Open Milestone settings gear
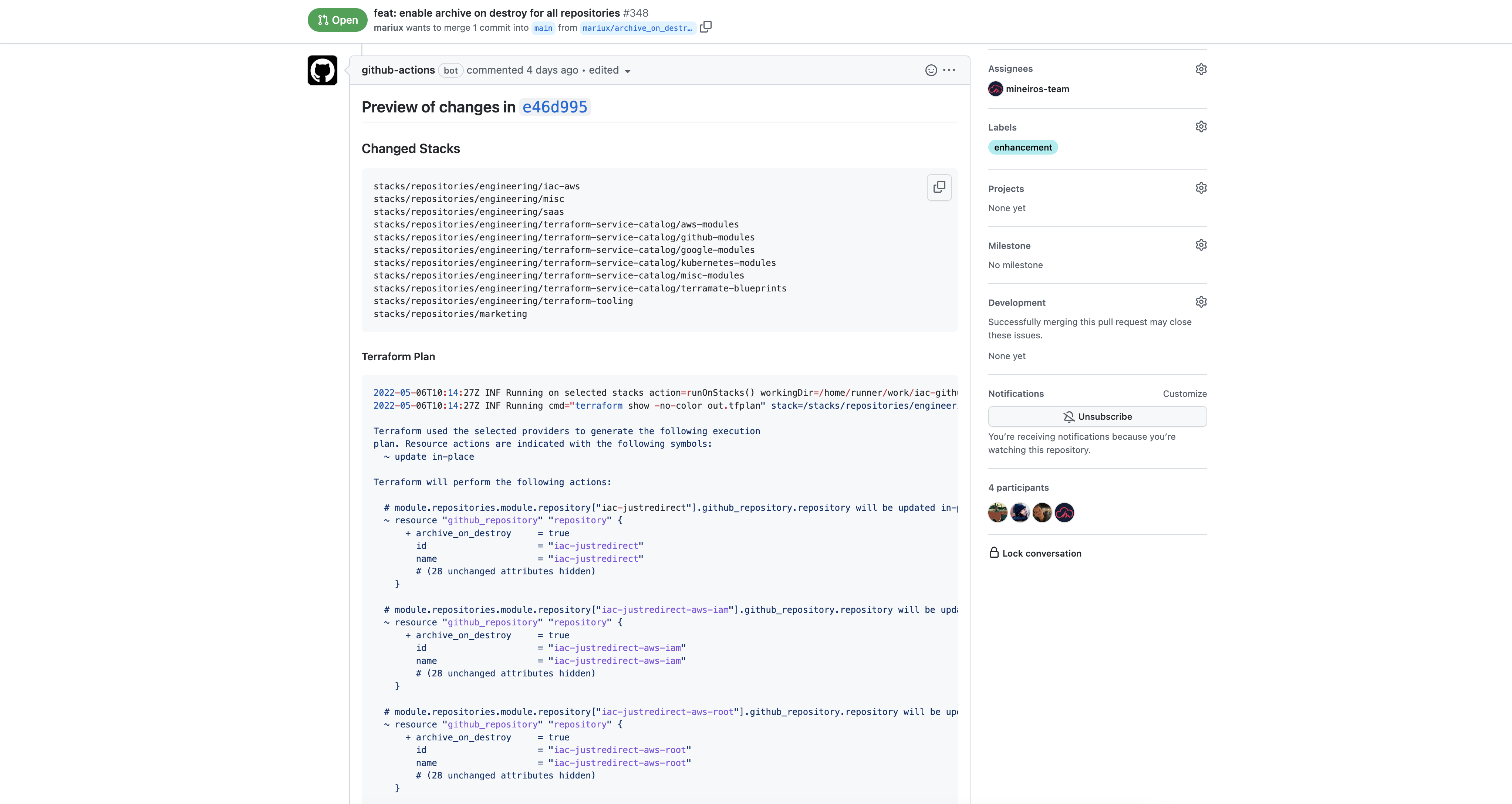Viewport: 1512px width, 804px height. pyautogui.click(x=1201, y=245)
